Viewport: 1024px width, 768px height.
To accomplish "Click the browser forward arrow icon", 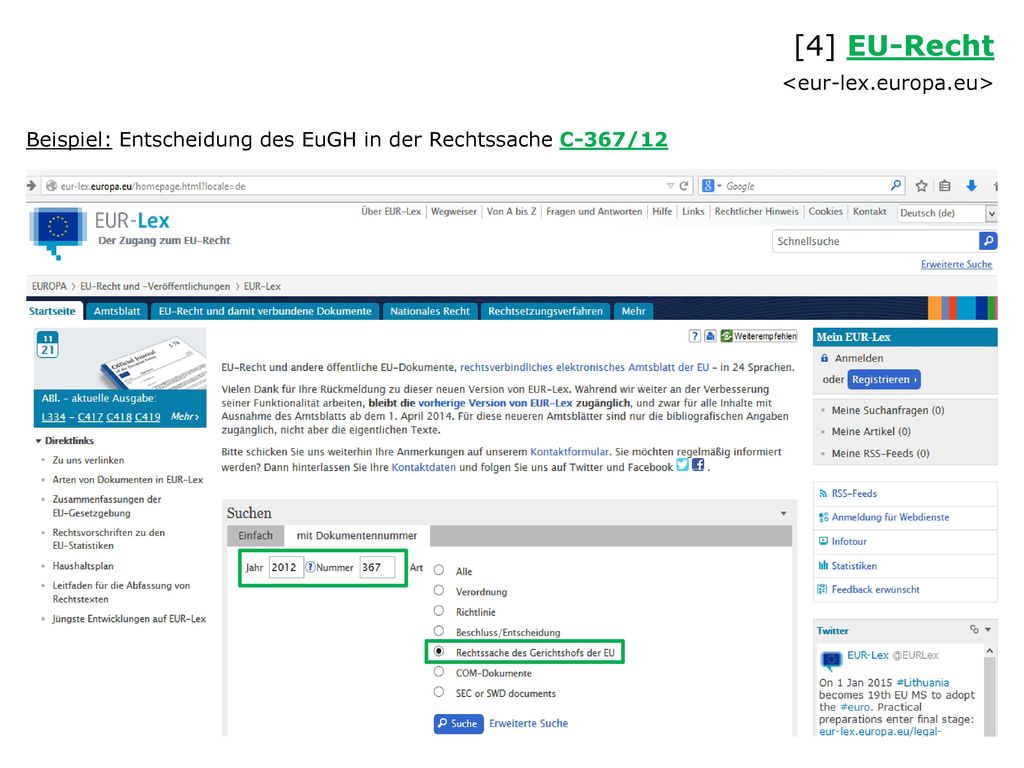I will point(31,185).
